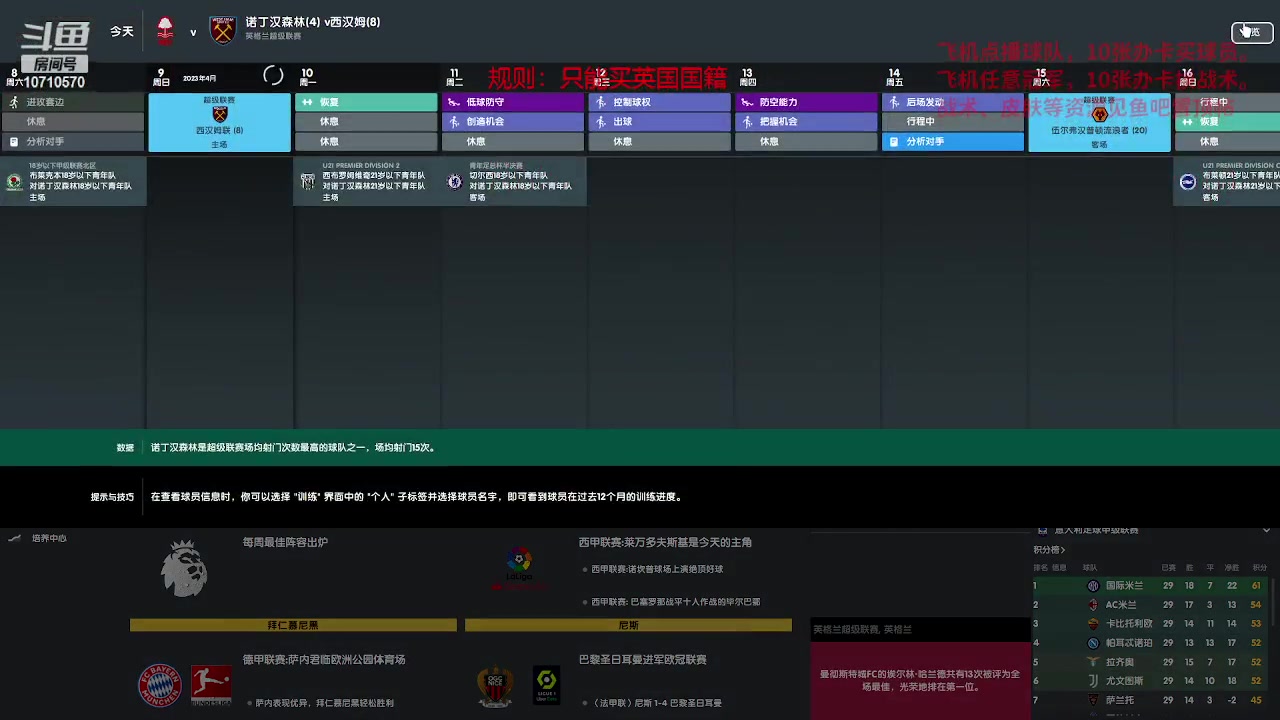Open the West Ham United (8) match card

219,122
